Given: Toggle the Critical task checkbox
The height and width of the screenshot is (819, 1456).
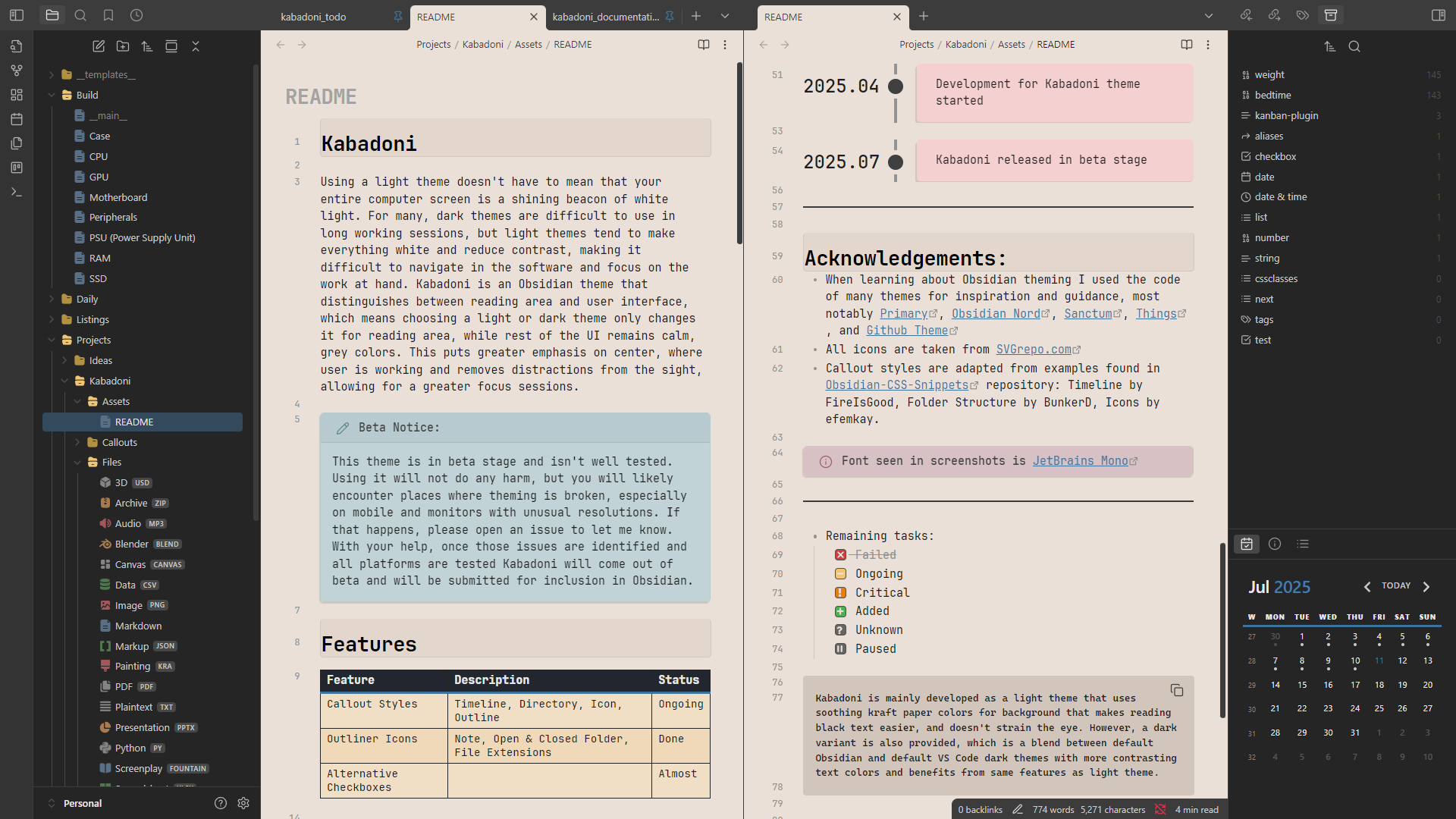Looking at the screenshot, I should tap(840, 593).
